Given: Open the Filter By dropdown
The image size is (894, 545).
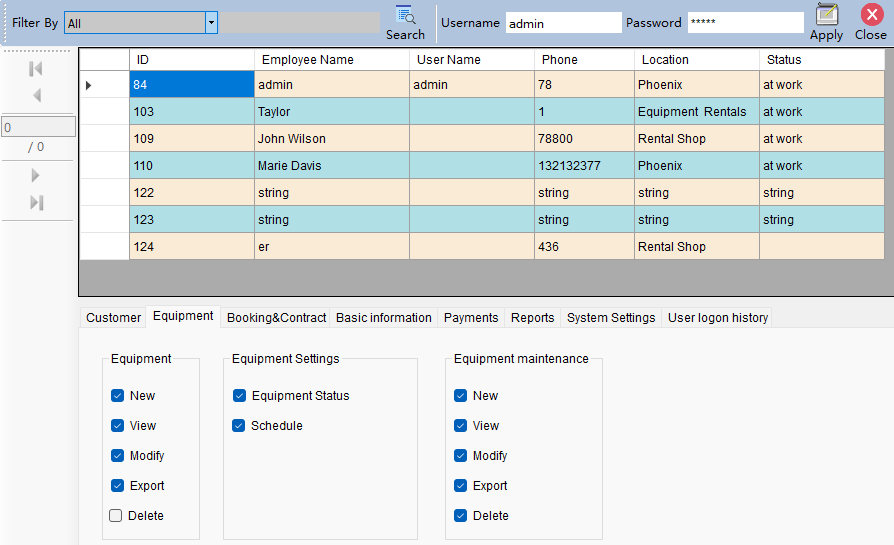Looking at the screenshot, I should 211,23.
